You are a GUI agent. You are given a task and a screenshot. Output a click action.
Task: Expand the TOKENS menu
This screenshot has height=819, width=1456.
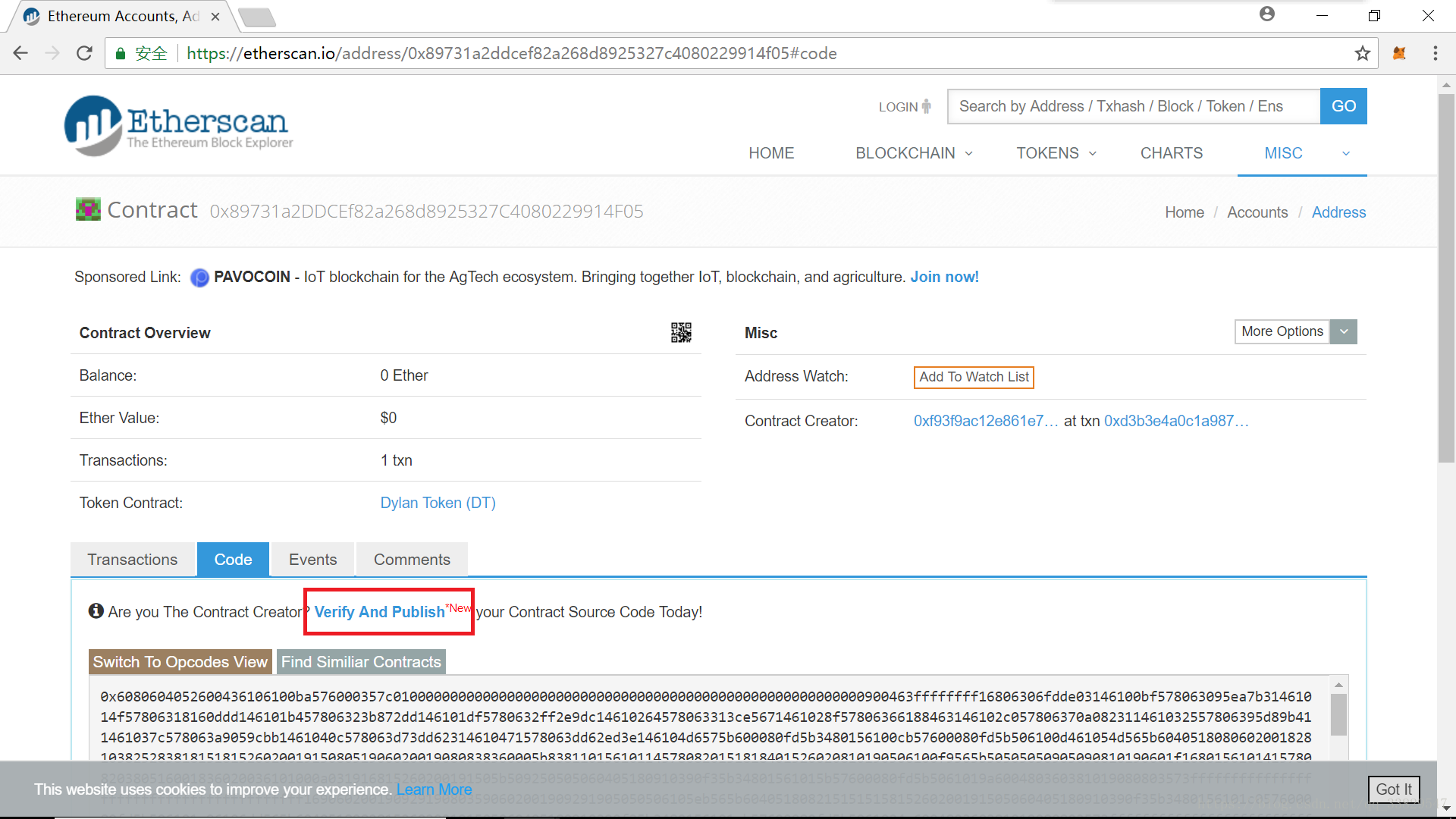1056,153
